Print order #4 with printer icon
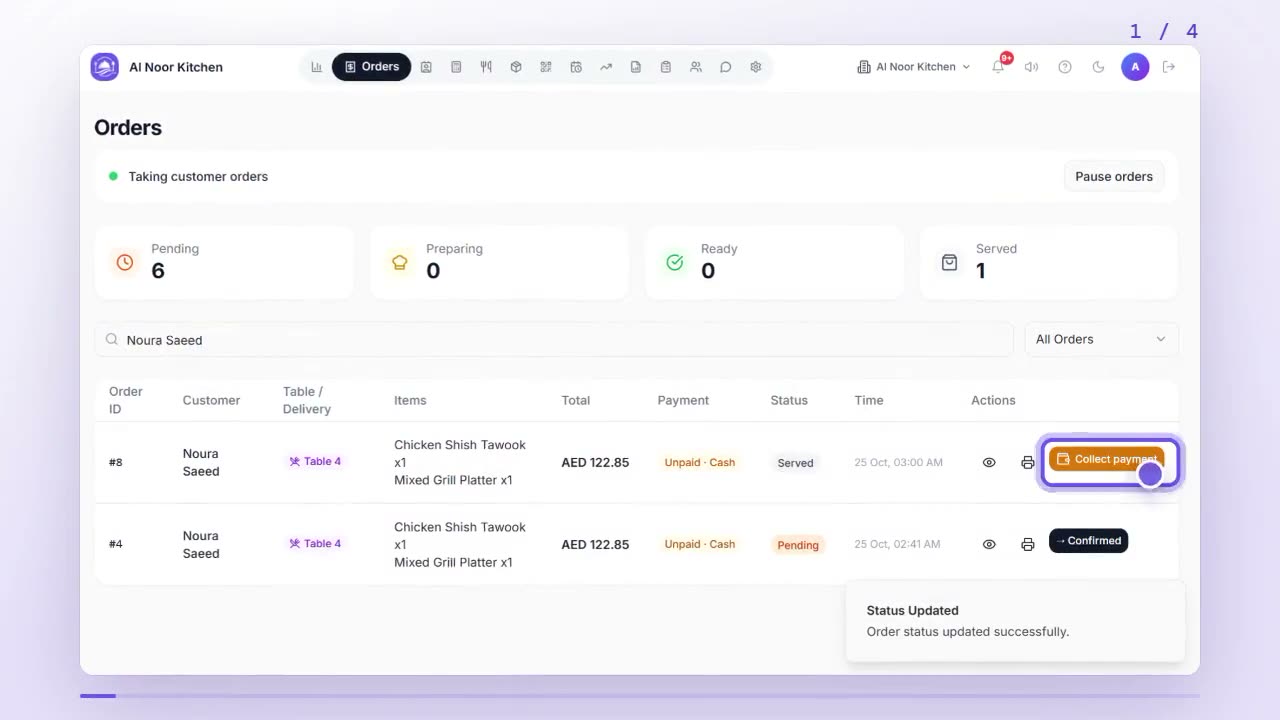The image size is (1280, 720). pyautogui.click(x=1027, y=545)
